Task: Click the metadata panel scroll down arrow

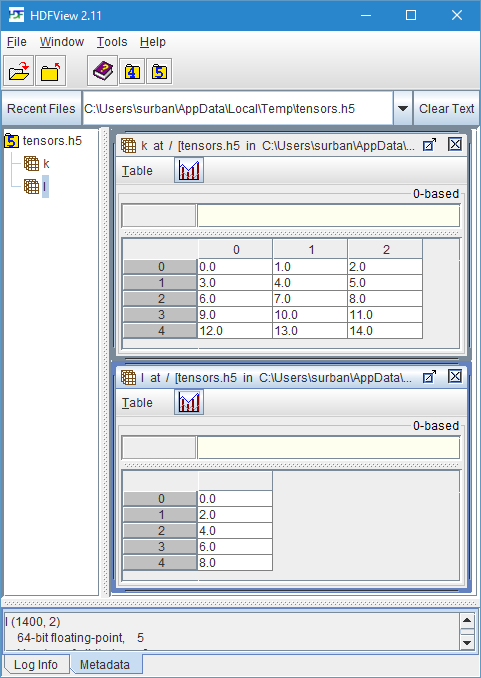Action: pyautogui.click(x=467, y=642)
